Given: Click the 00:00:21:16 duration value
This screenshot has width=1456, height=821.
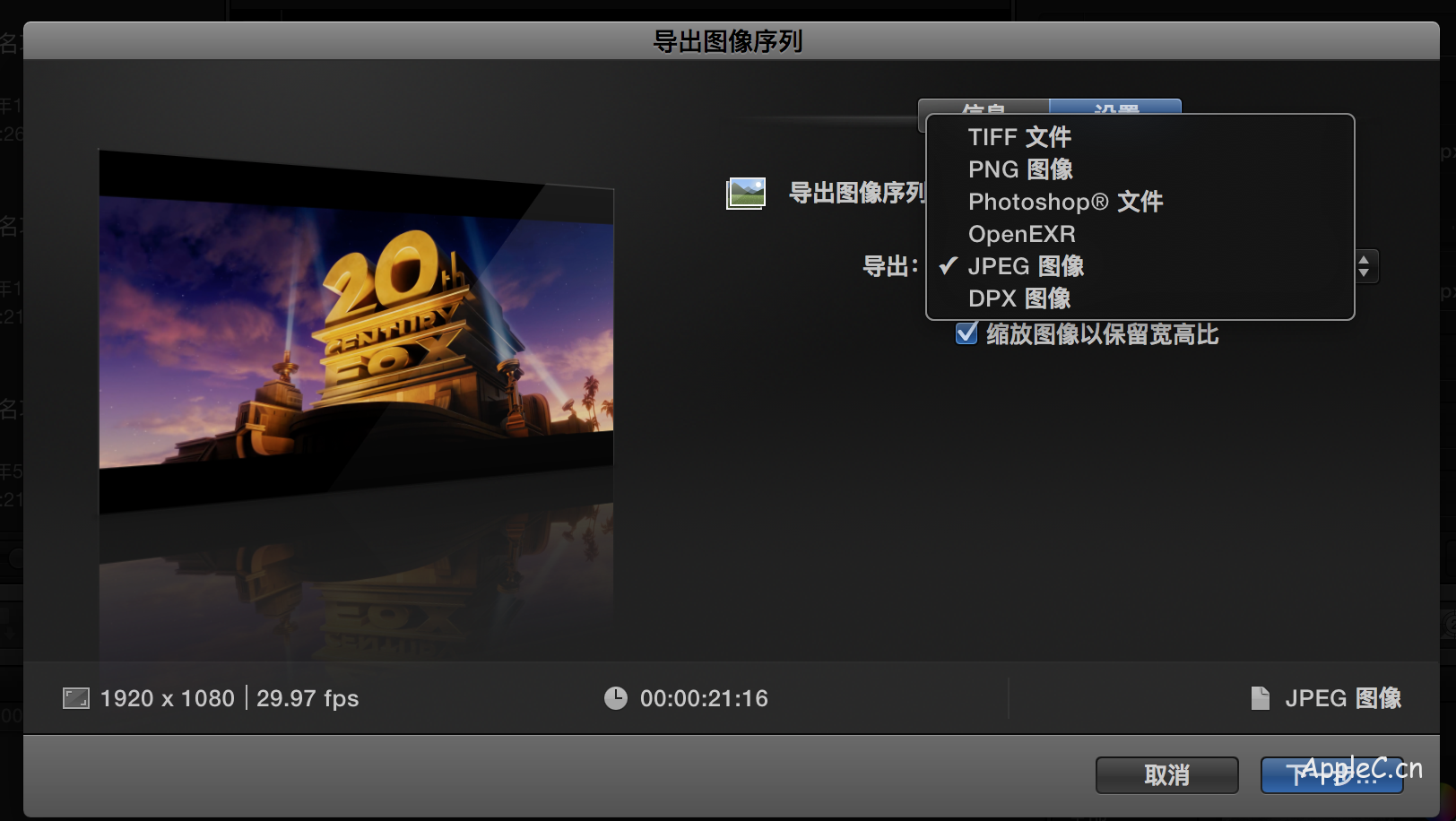Looking at the screenshot, I should point(704,698).
